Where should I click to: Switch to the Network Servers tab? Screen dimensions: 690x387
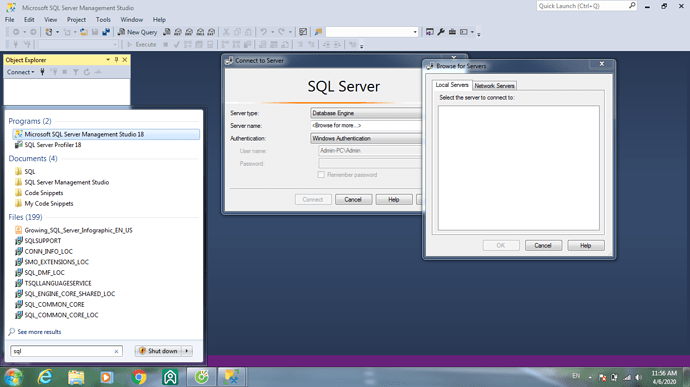pos(494,86)
